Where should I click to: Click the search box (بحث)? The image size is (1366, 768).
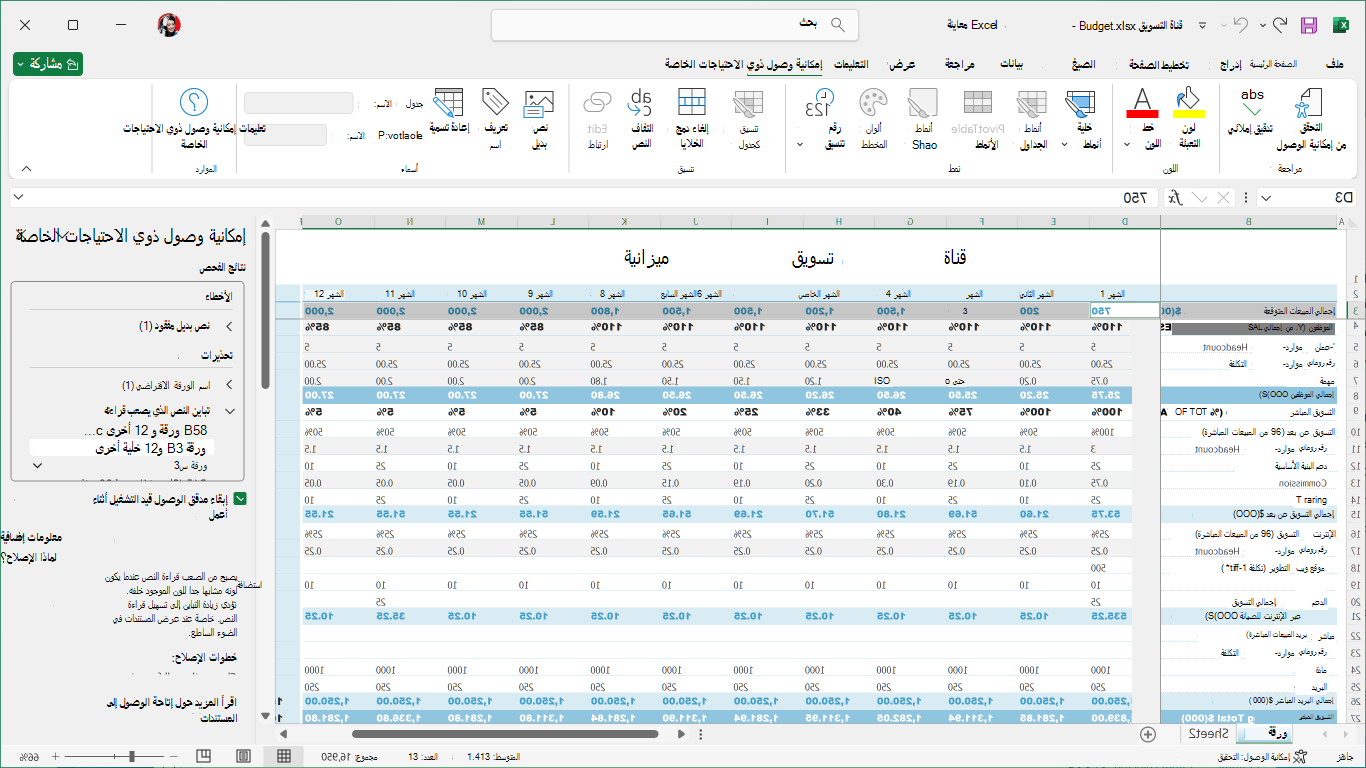(x=675, y=24)
